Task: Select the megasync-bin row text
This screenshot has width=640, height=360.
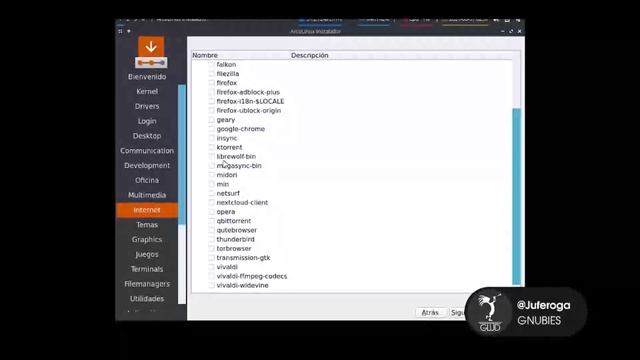Action: pos(239,166)
